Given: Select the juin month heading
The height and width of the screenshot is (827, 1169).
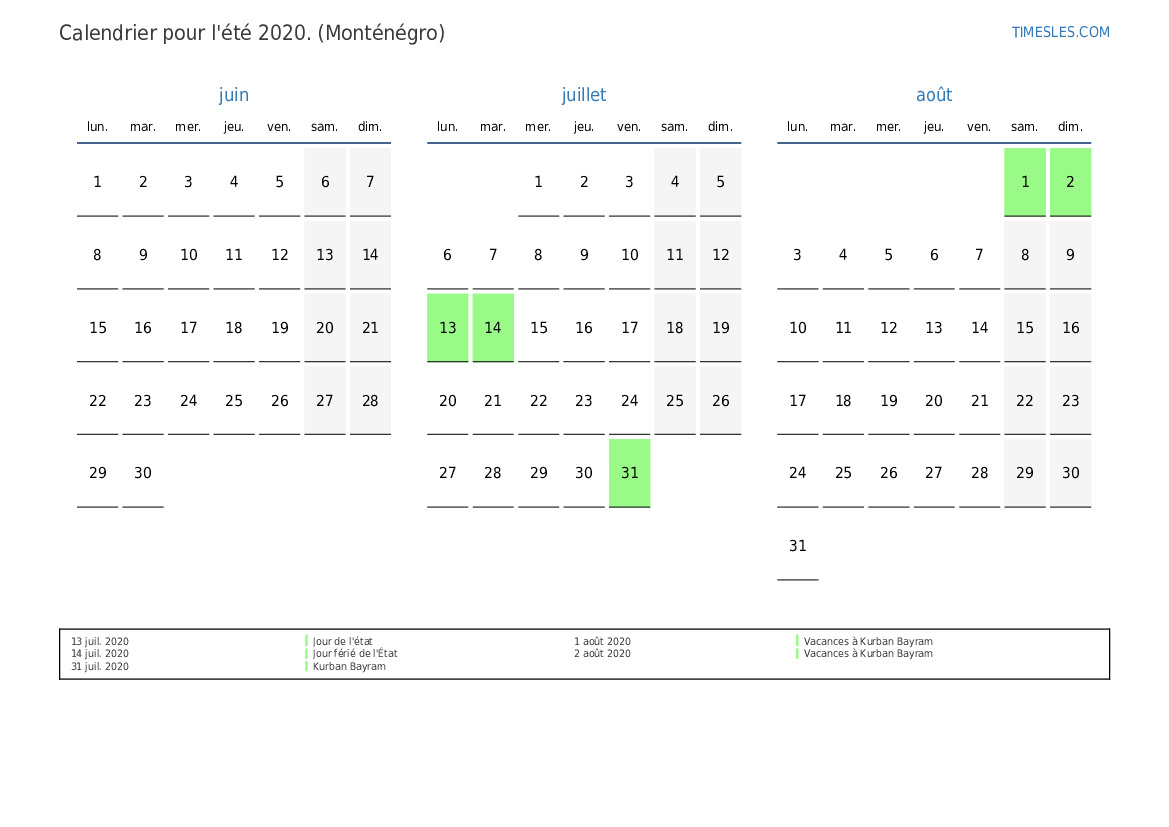Looking at the screenshot, I should 233,95.
